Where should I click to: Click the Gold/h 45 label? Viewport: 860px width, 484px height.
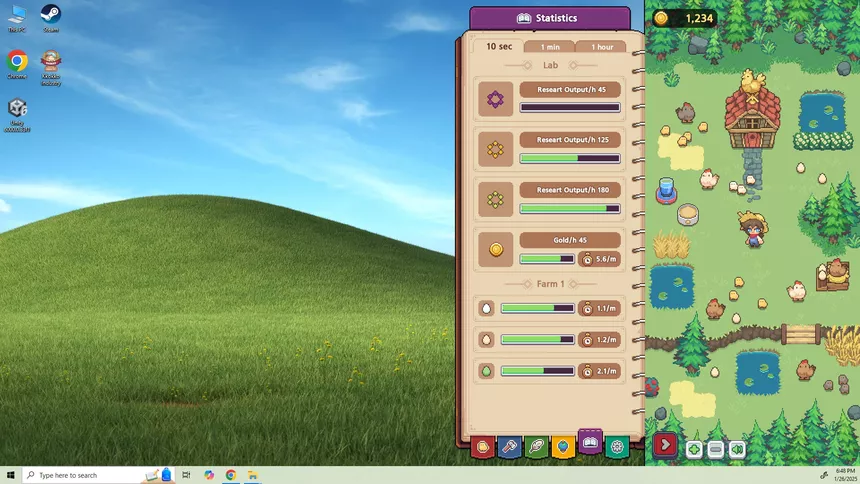(x=570, y=240)
